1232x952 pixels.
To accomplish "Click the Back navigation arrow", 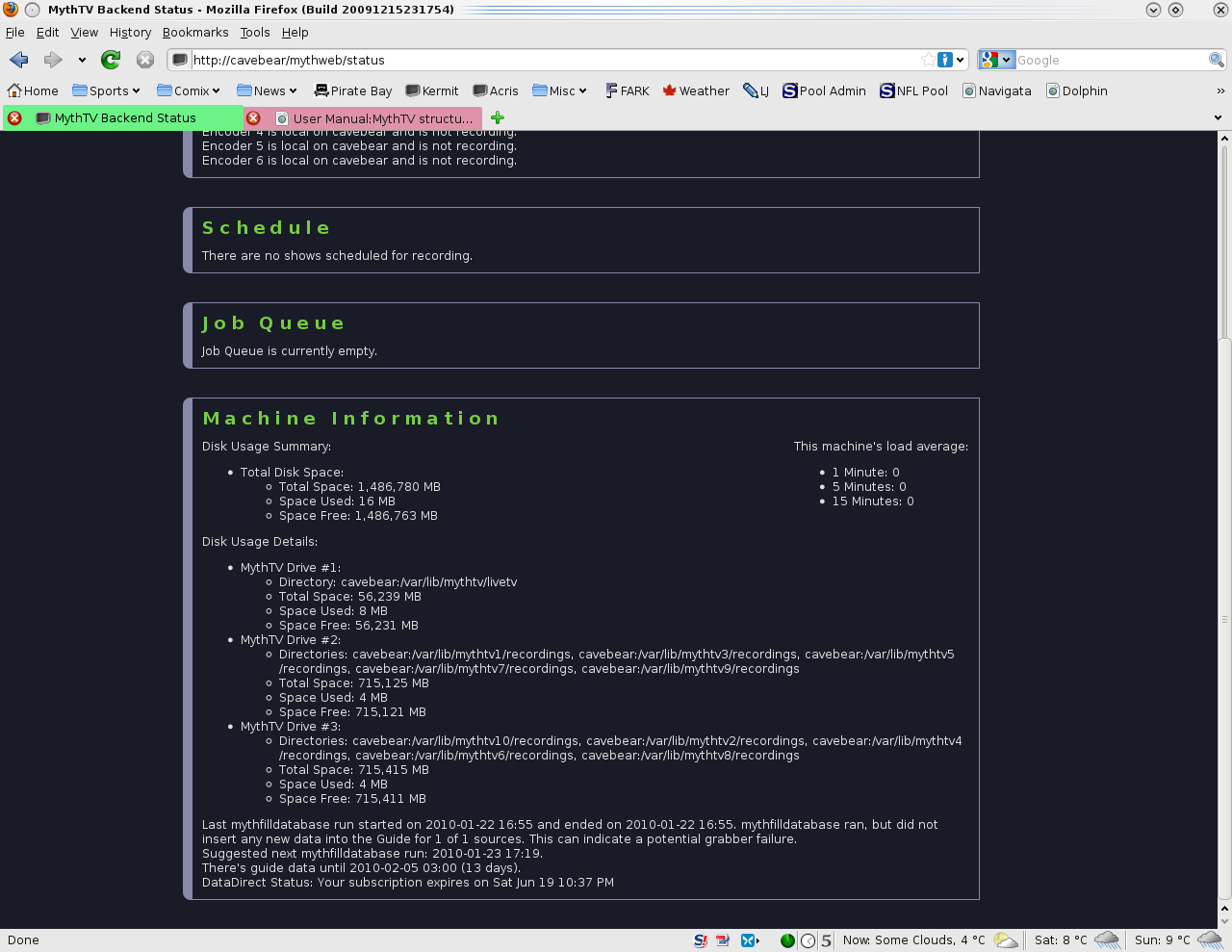I will (19, 60).
